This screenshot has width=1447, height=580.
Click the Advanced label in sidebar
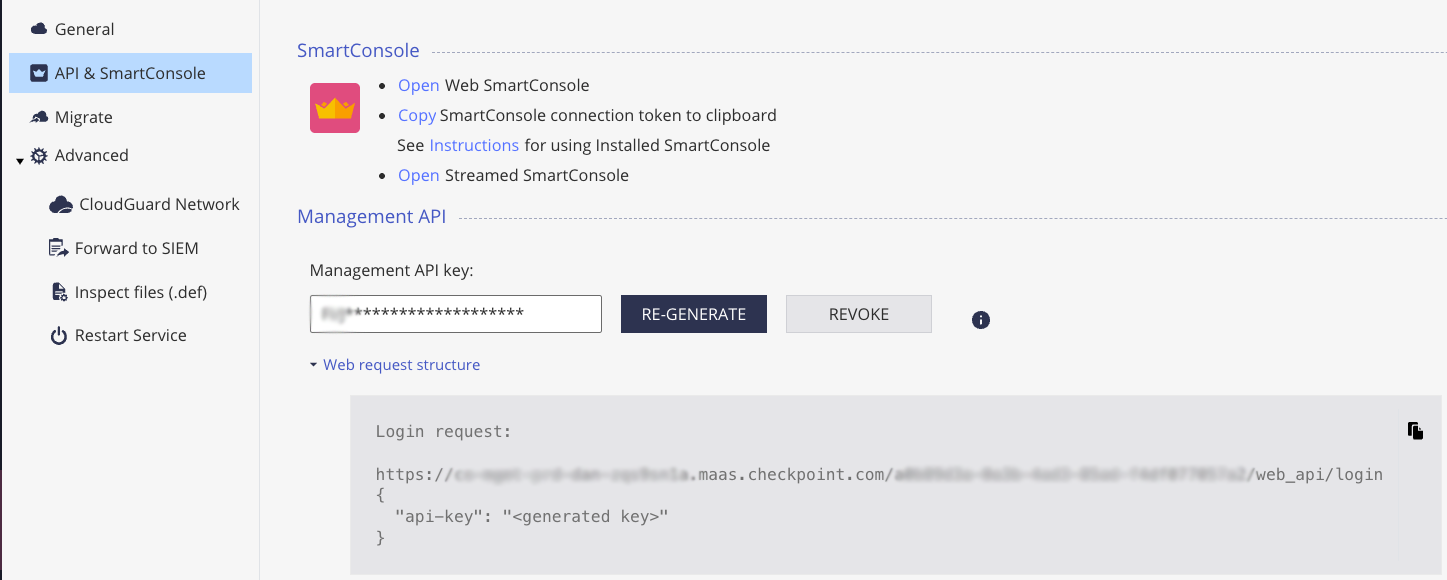pyautogui.click(x=92, y=155)
